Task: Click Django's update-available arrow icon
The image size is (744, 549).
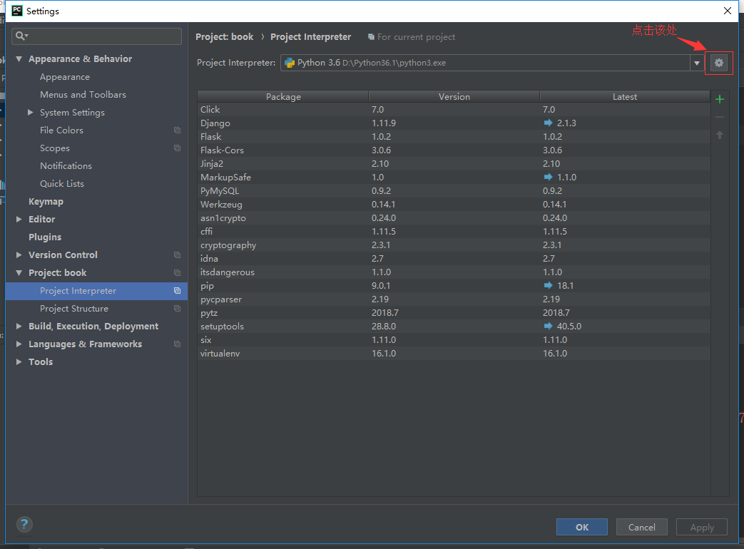Action: 548,123
